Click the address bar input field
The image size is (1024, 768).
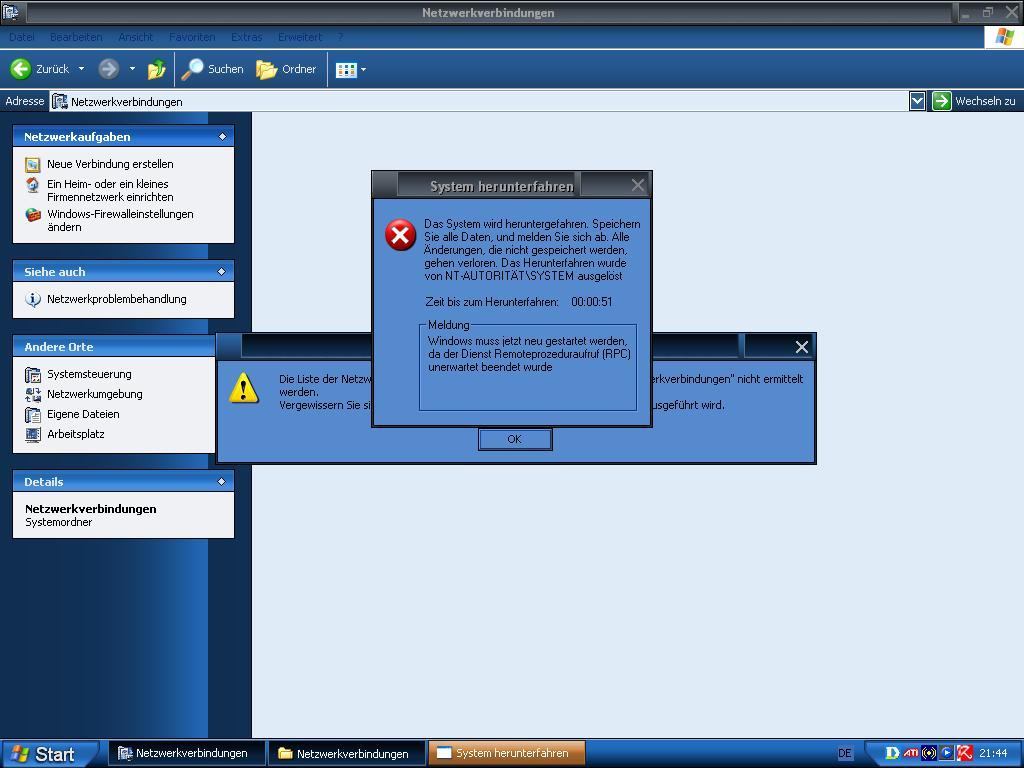(479, 101)
